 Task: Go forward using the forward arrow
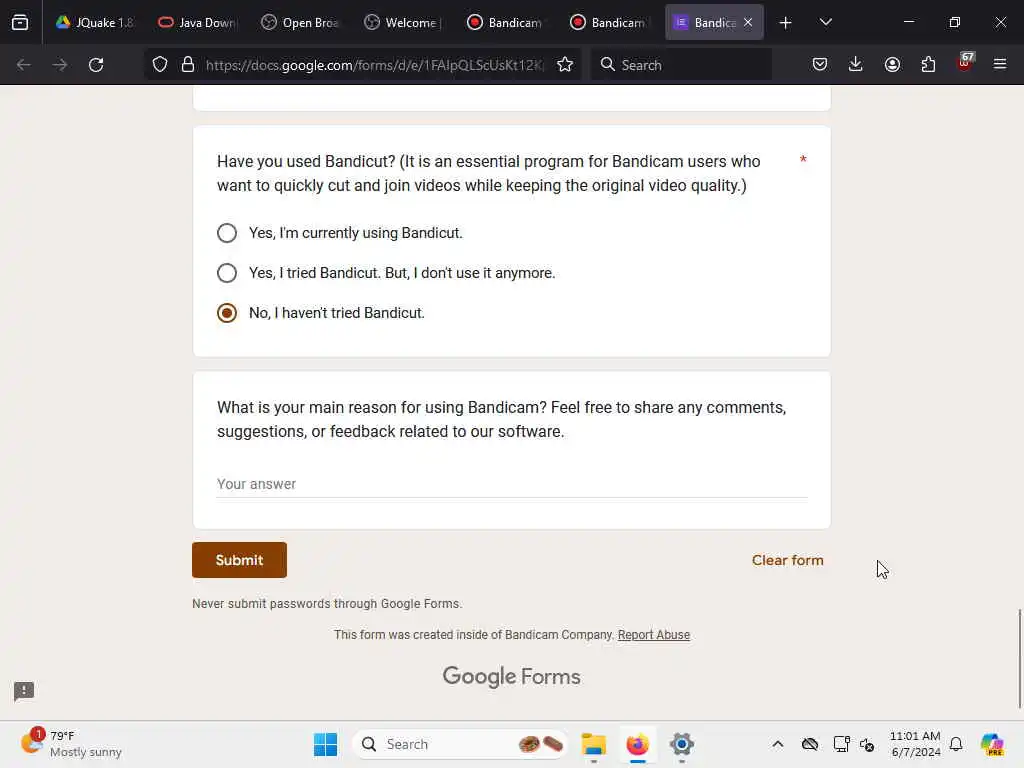pos(59,65)
